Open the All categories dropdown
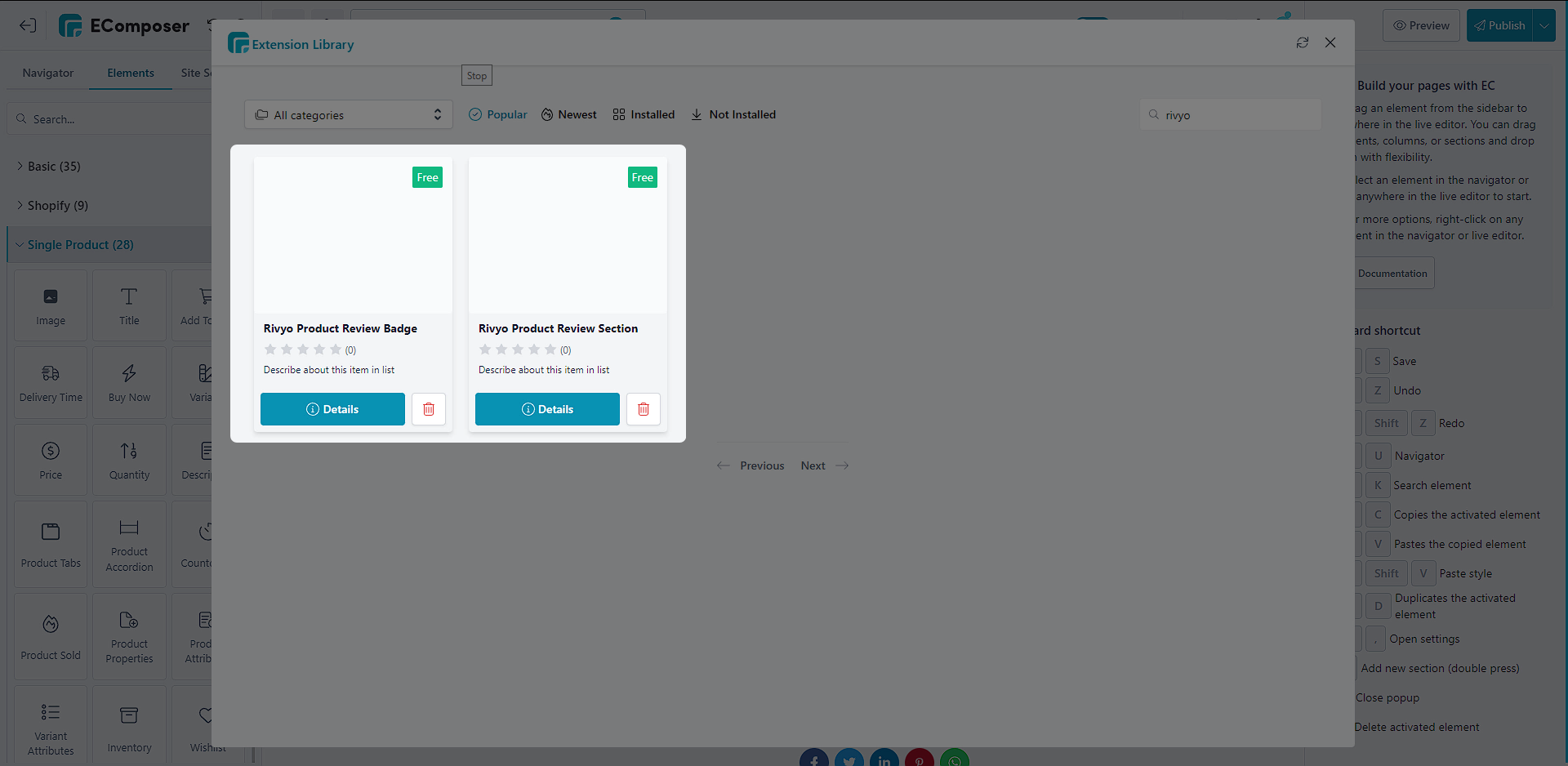 click(349, 115)
